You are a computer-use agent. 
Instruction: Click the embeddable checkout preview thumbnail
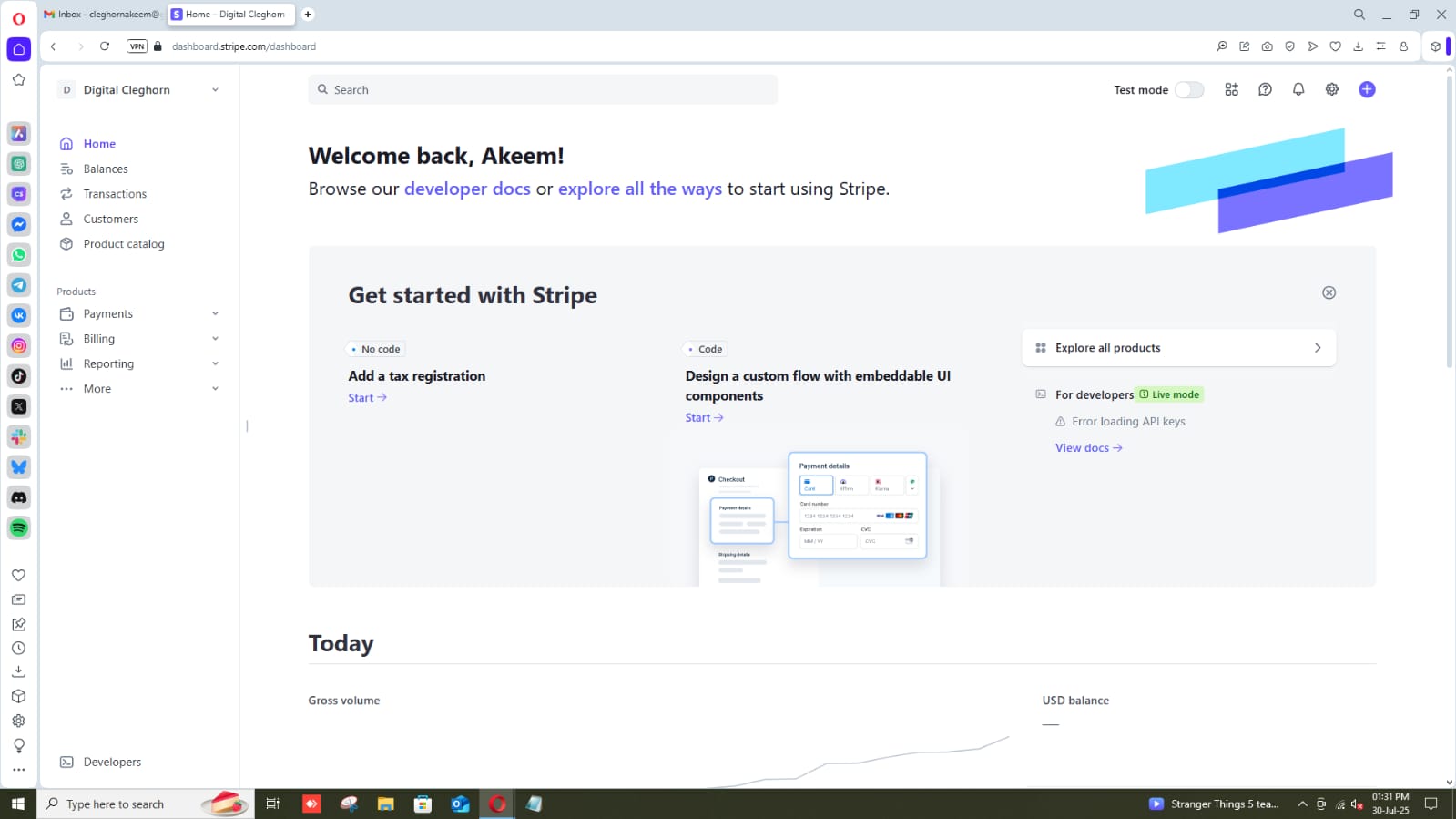tap(818, 517)
